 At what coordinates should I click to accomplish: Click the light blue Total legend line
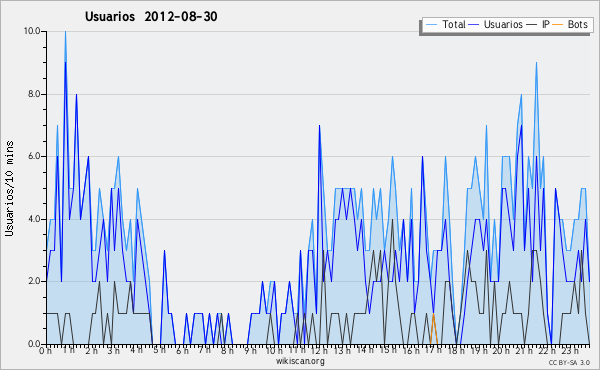pos(431,25)
